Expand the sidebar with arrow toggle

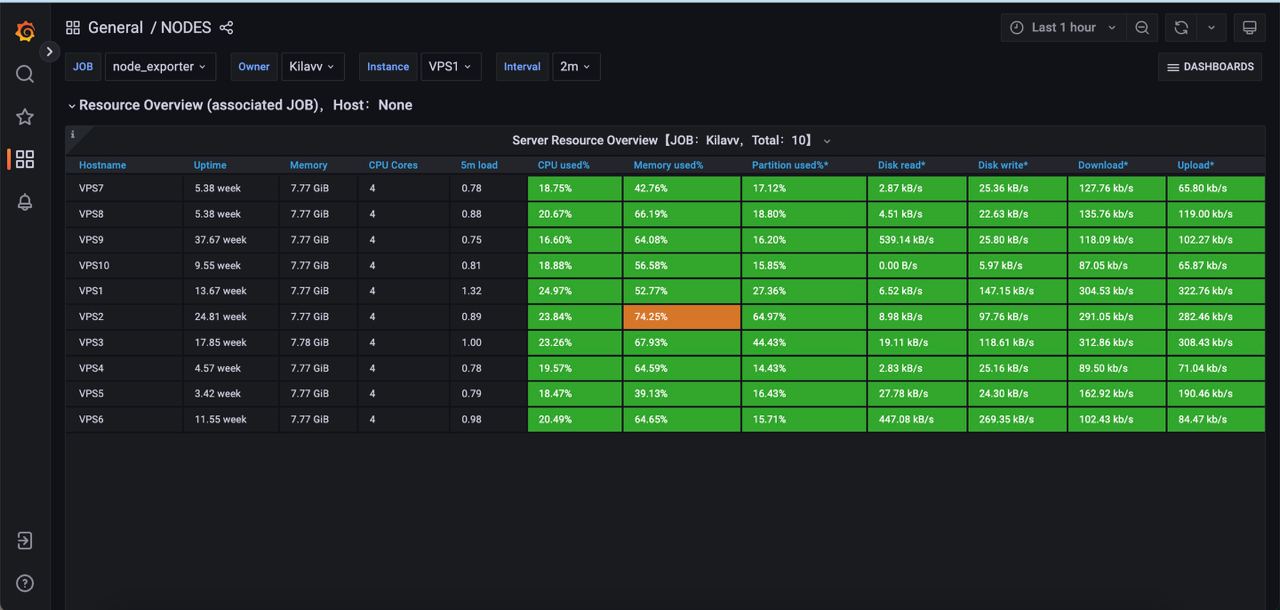click(49, 51)
